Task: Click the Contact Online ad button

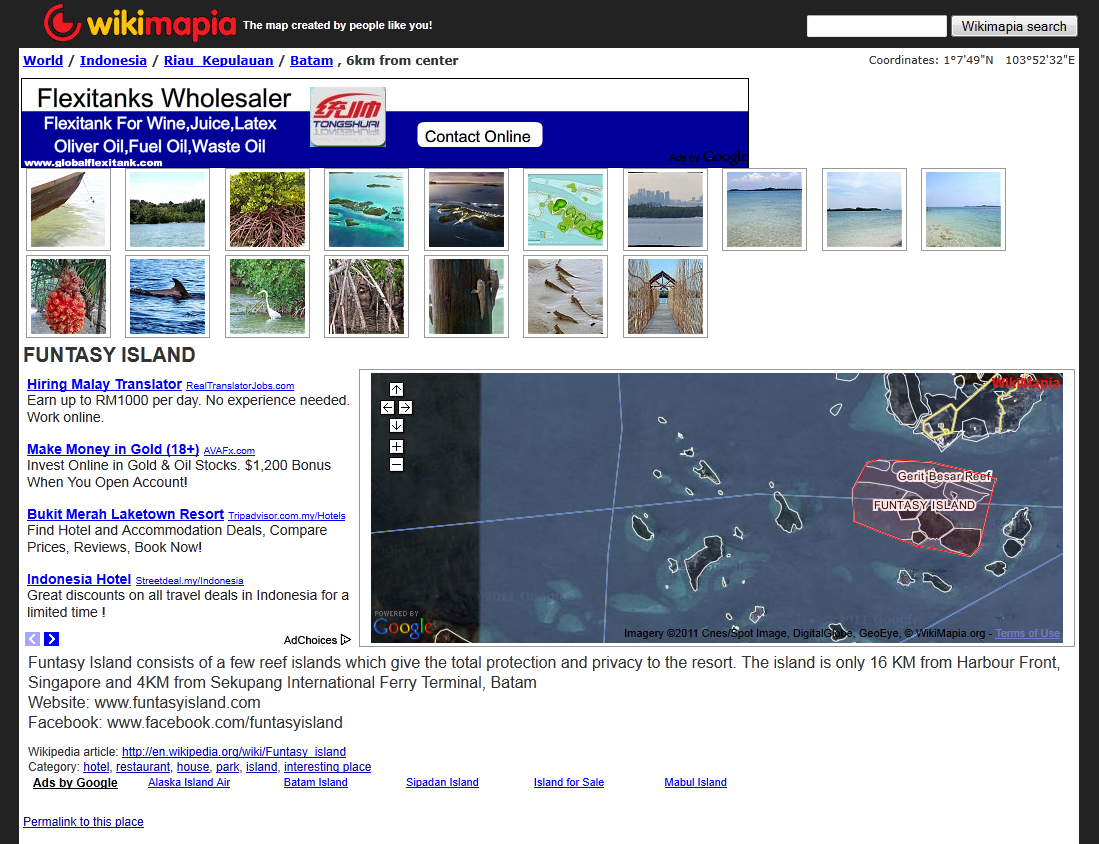Action: click(479, 135)
